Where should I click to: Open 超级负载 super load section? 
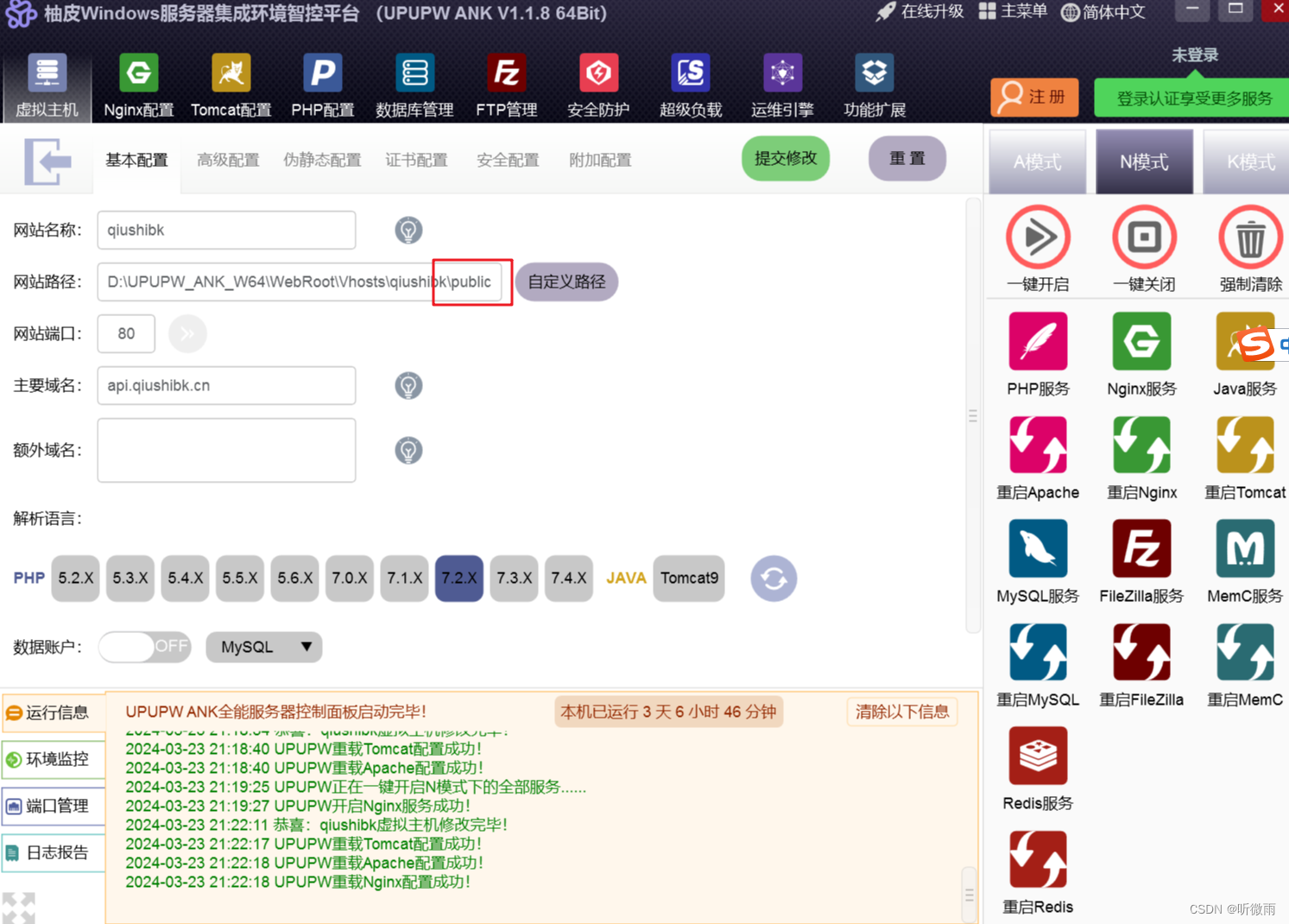[x=690, y=85]
